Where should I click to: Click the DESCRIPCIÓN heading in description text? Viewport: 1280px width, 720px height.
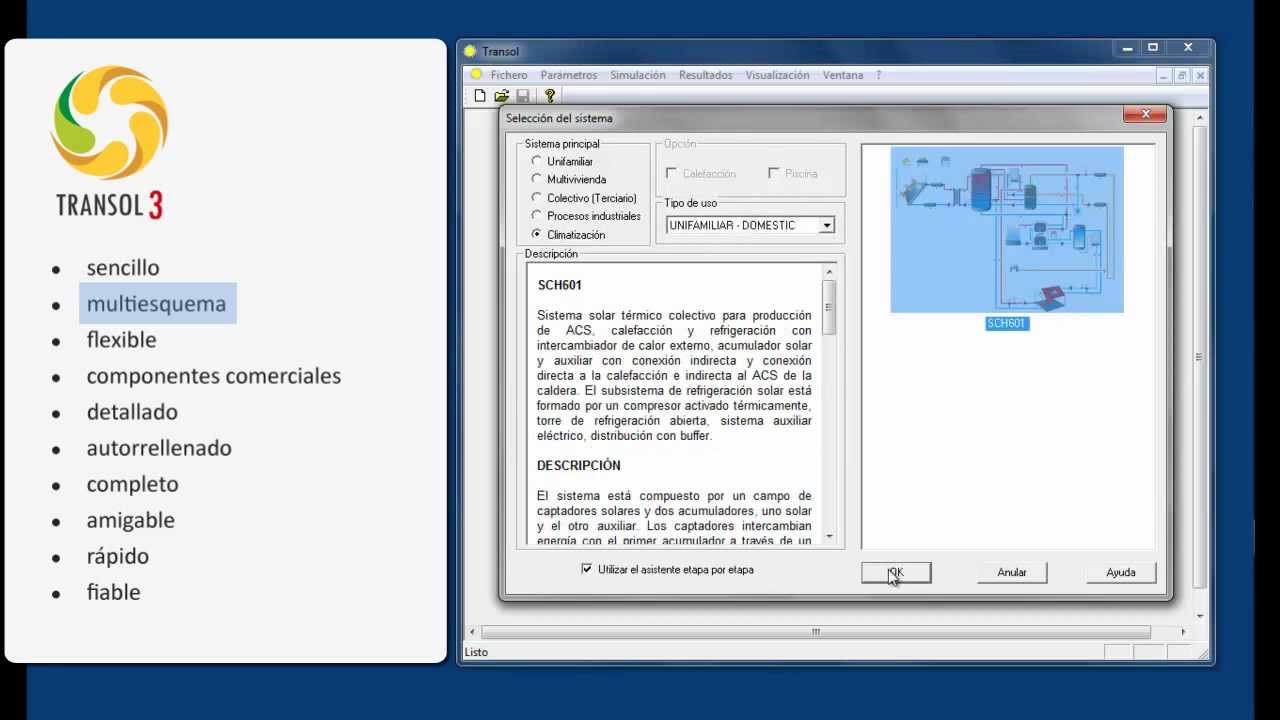(579, 465)
